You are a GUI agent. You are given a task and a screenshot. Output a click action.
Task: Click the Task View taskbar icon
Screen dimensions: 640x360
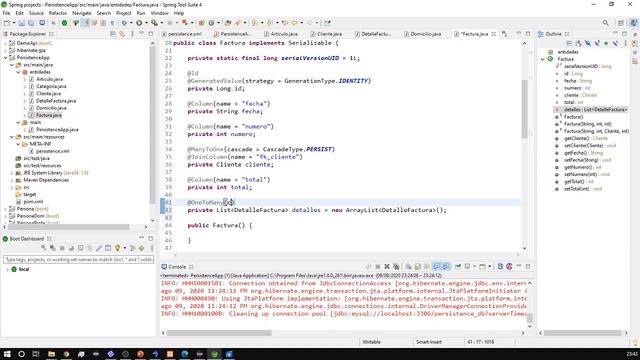click(x=36, y=354)
